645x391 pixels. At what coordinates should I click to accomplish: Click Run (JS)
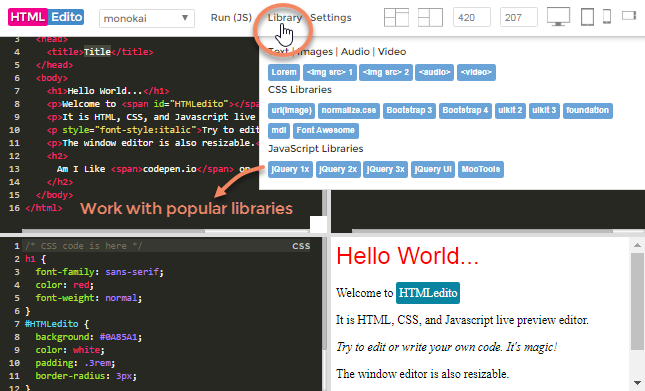231,18
